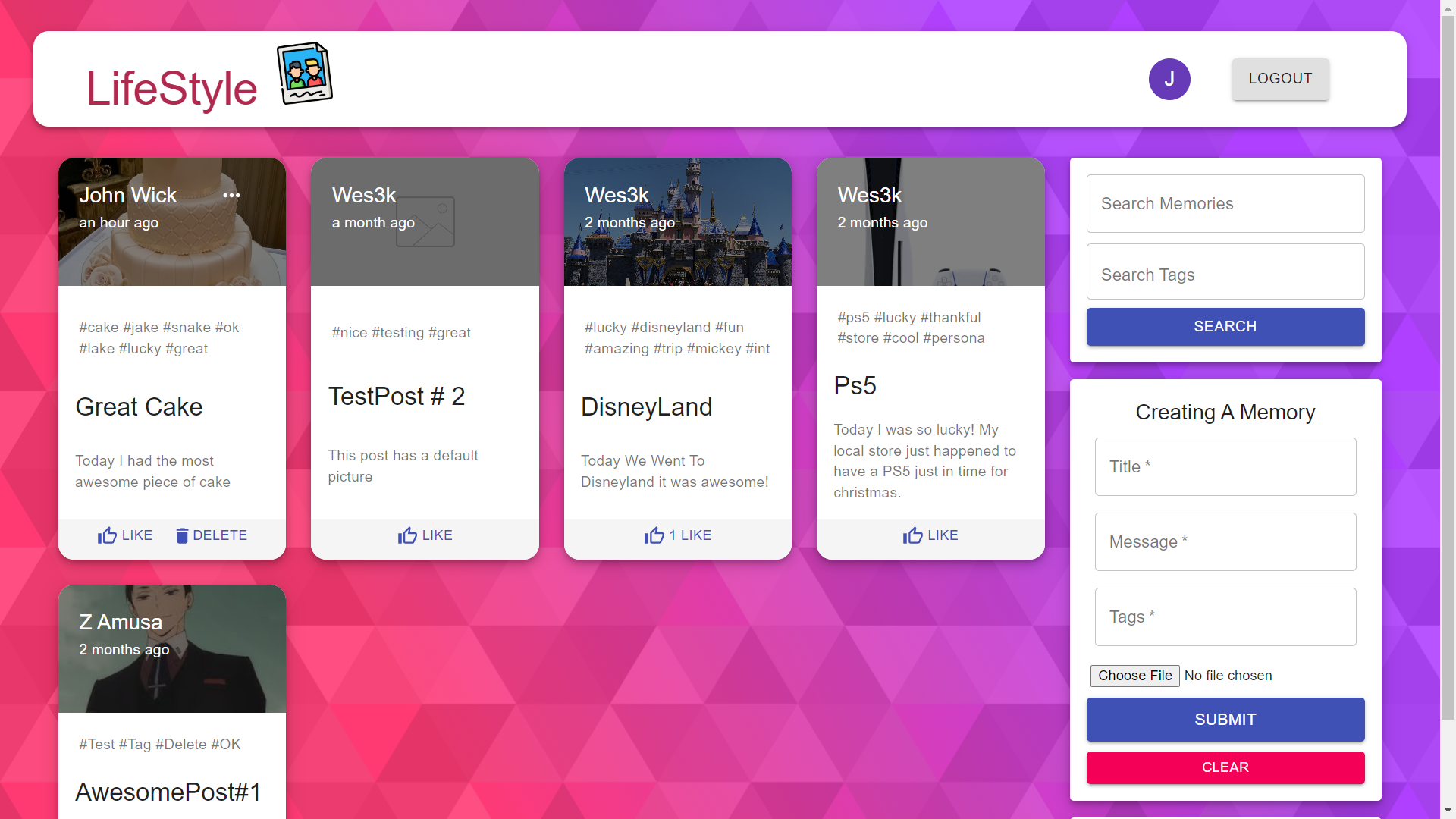Viewport: 1456px width, 819px height.
Task: Submit the new memory form
Action: [1225, 720]
